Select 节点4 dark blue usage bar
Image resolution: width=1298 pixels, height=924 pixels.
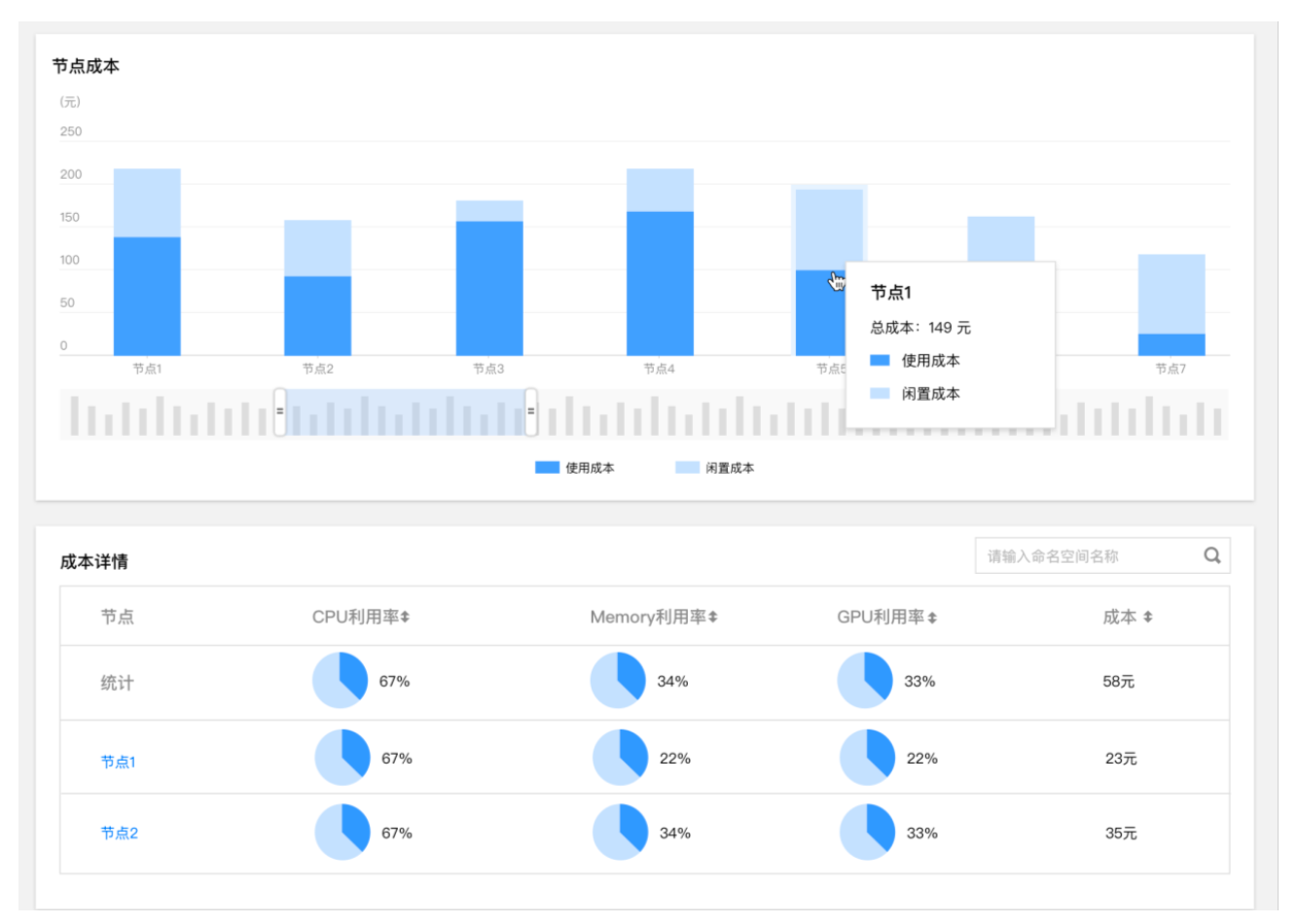point(660,283)
